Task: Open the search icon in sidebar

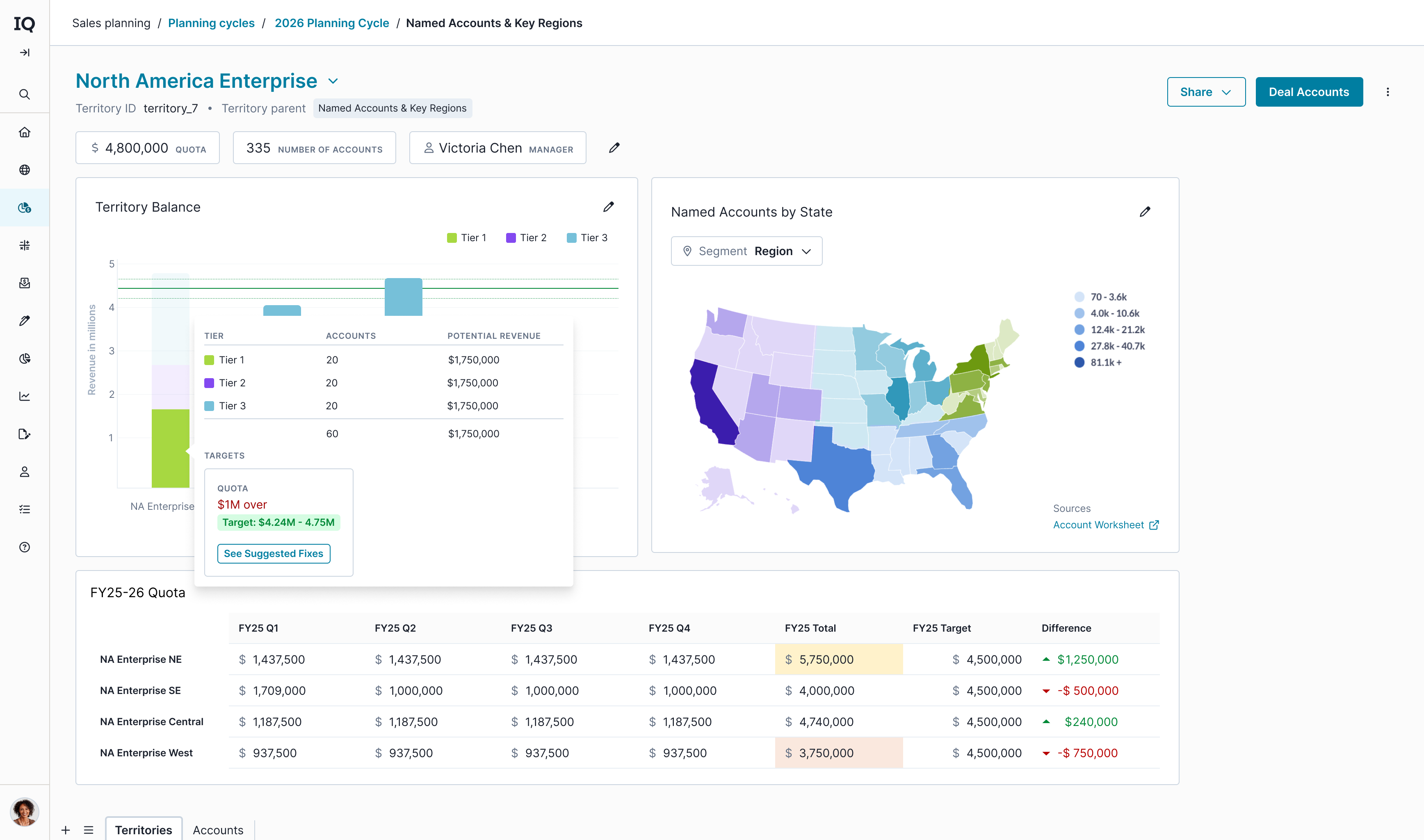Action: [x=24, y=94]
